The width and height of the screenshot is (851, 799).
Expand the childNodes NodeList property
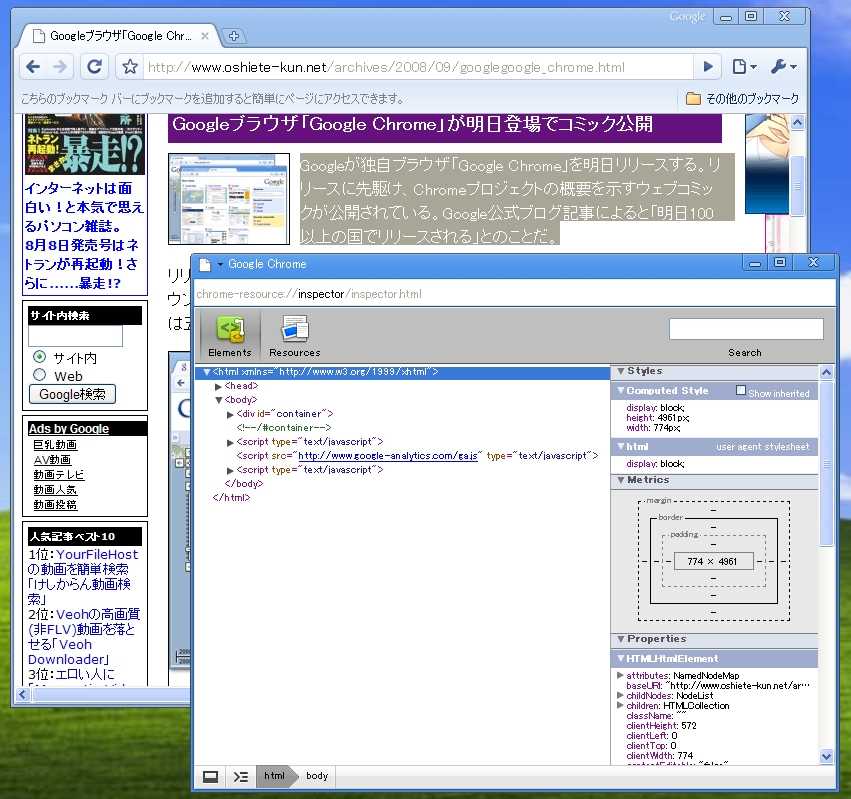[x=620, y=695]
